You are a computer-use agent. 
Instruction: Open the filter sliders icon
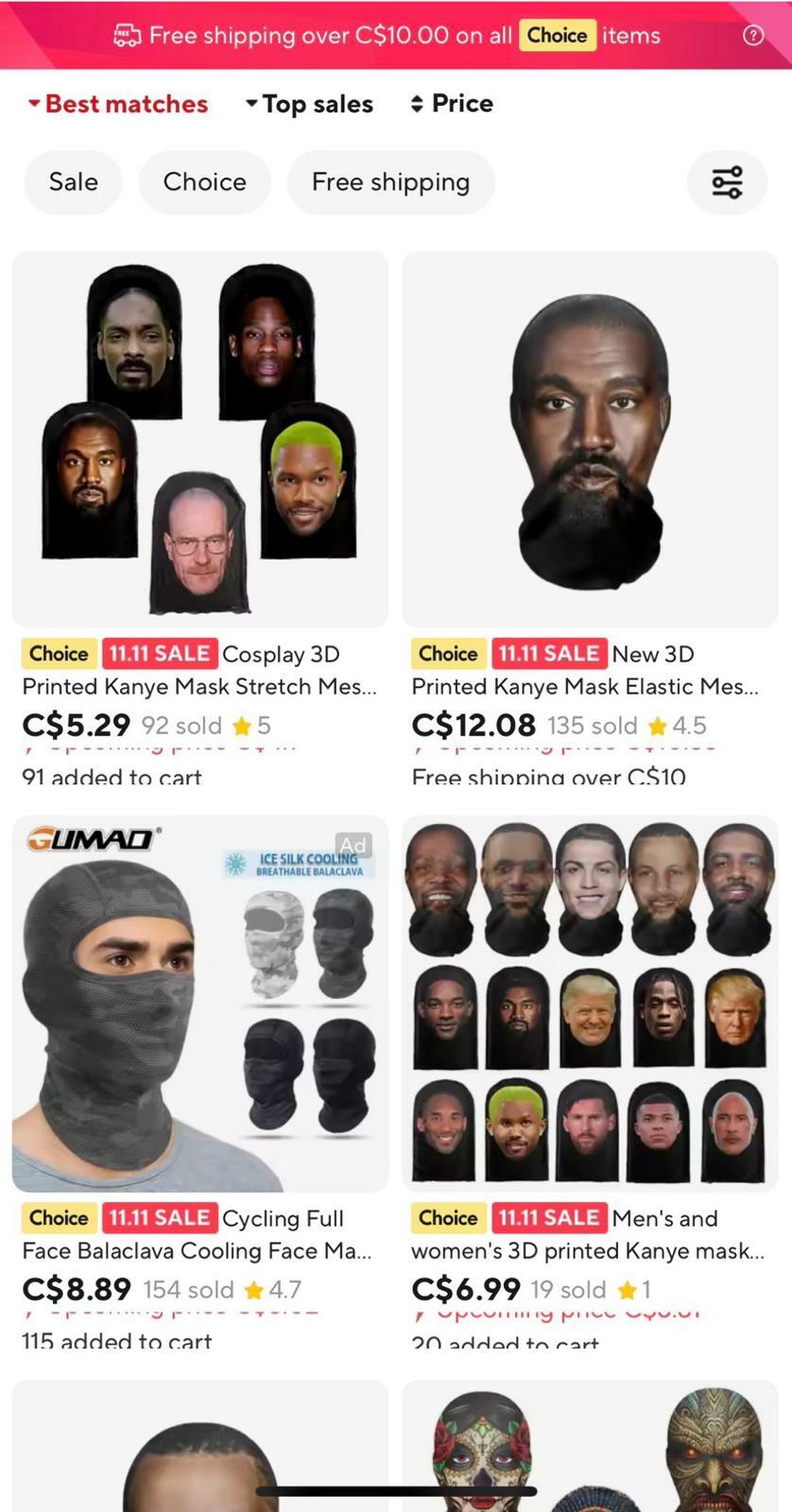click(727, 182)
